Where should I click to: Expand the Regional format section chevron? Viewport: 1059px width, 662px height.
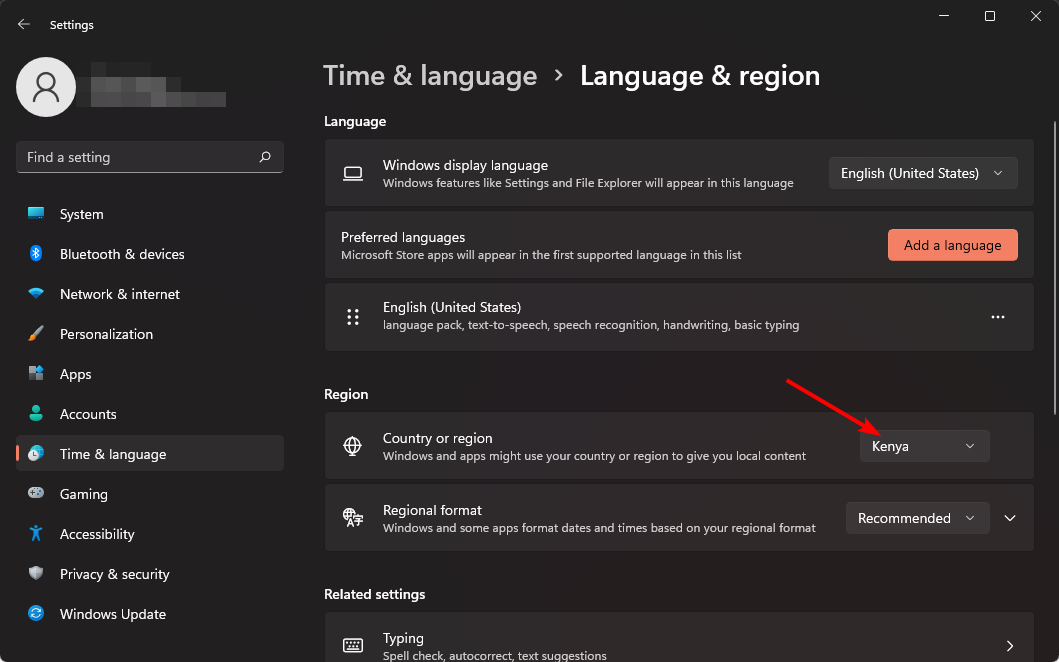[1010, 518]
